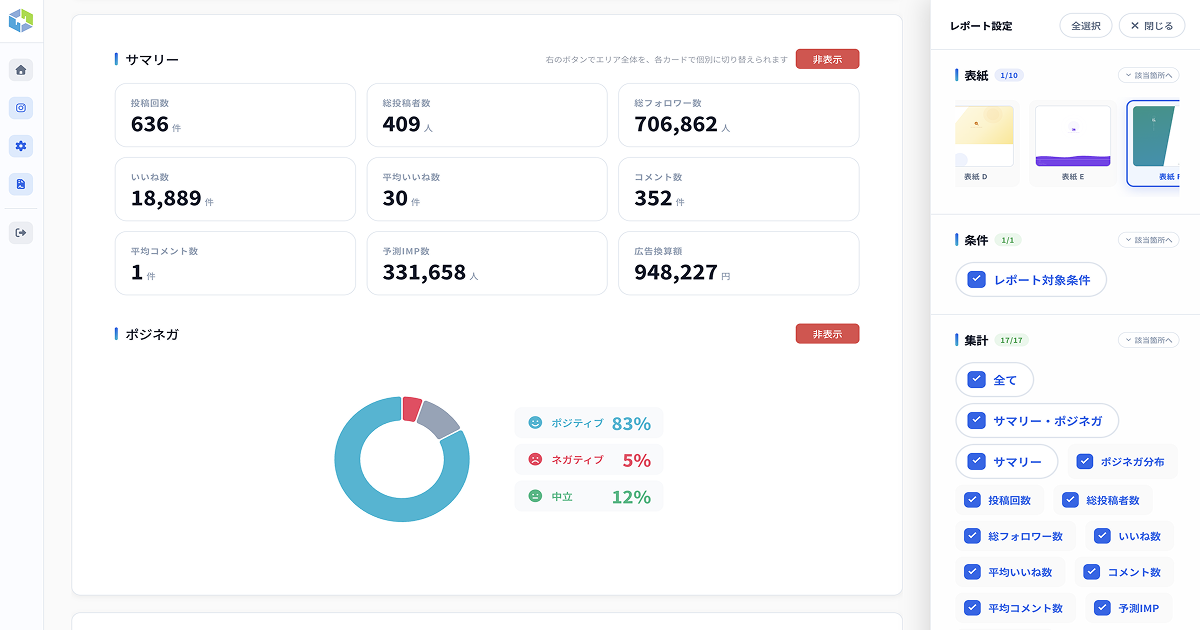Jump to 表紙 section via 該当箇所へ
The image size is (1200, 630).
[1148, 75]
